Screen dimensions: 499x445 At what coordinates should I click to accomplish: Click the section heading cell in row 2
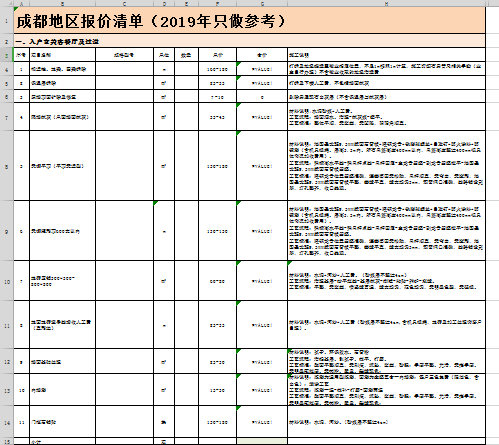pos(249,41)
